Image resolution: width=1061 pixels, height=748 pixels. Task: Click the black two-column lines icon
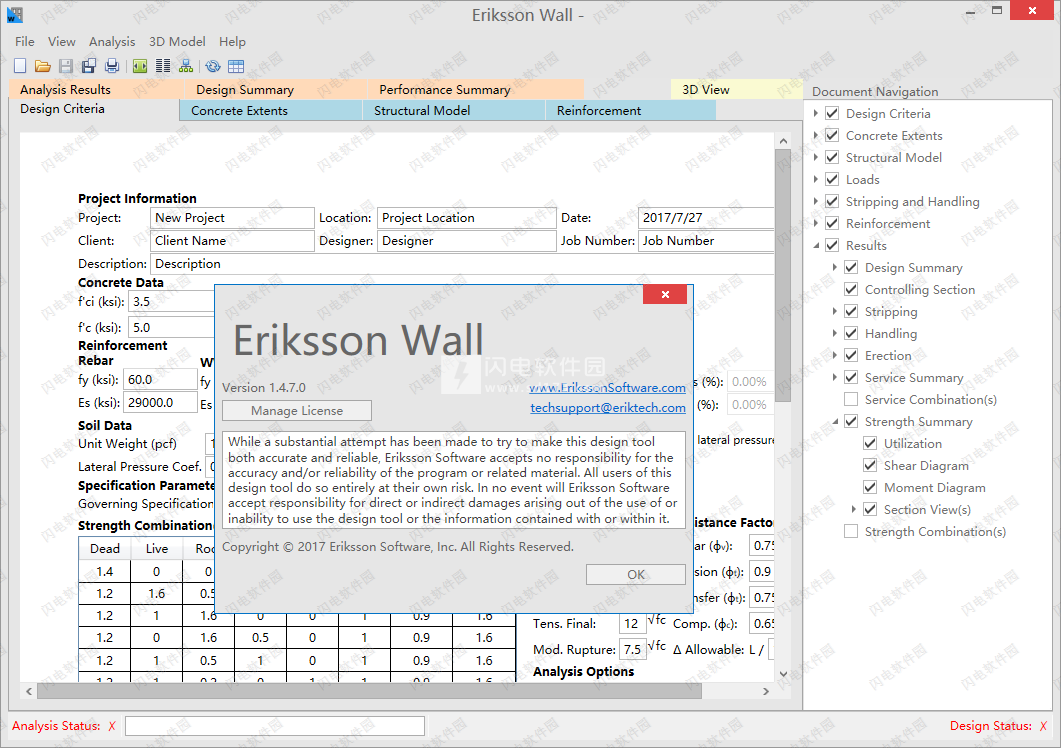click(162, 66)
